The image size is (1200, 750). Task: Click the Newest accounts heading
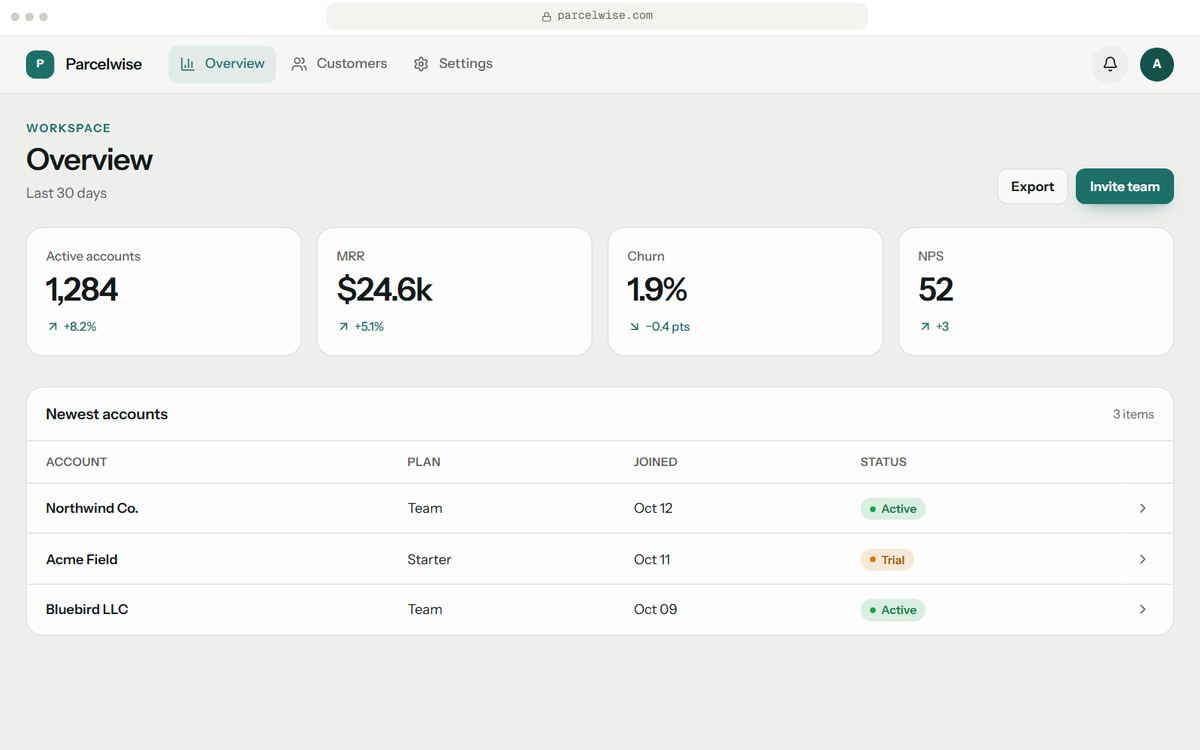[107, 414]
